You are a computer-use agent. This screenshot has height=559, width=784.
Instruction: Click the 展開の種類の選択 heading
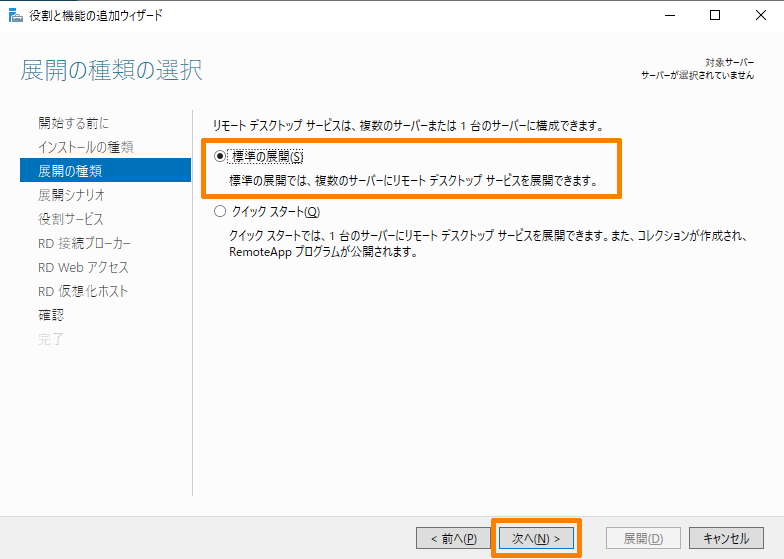pyautogui.click(x=112, y=70)
